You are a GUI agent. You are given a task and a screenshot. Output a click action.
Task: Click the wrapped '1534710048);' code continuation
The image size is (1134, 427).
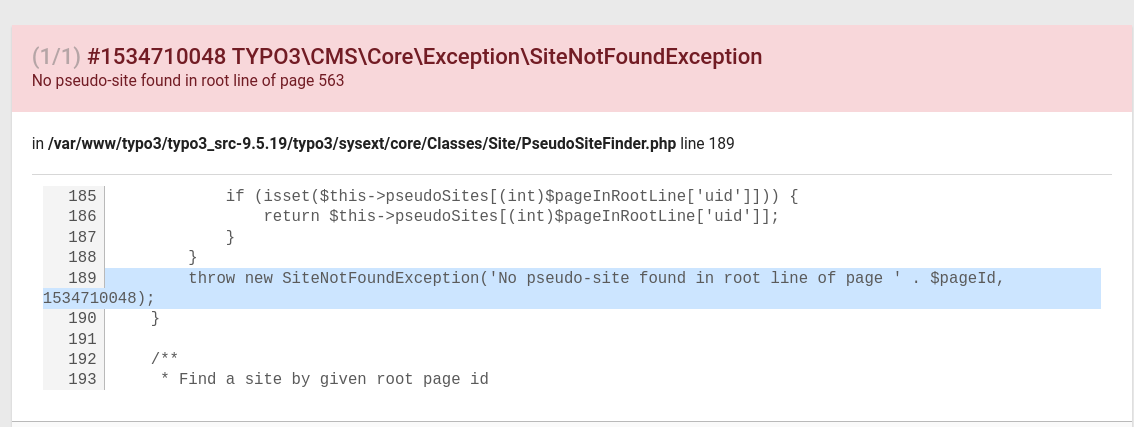click(x=99, y=298)
